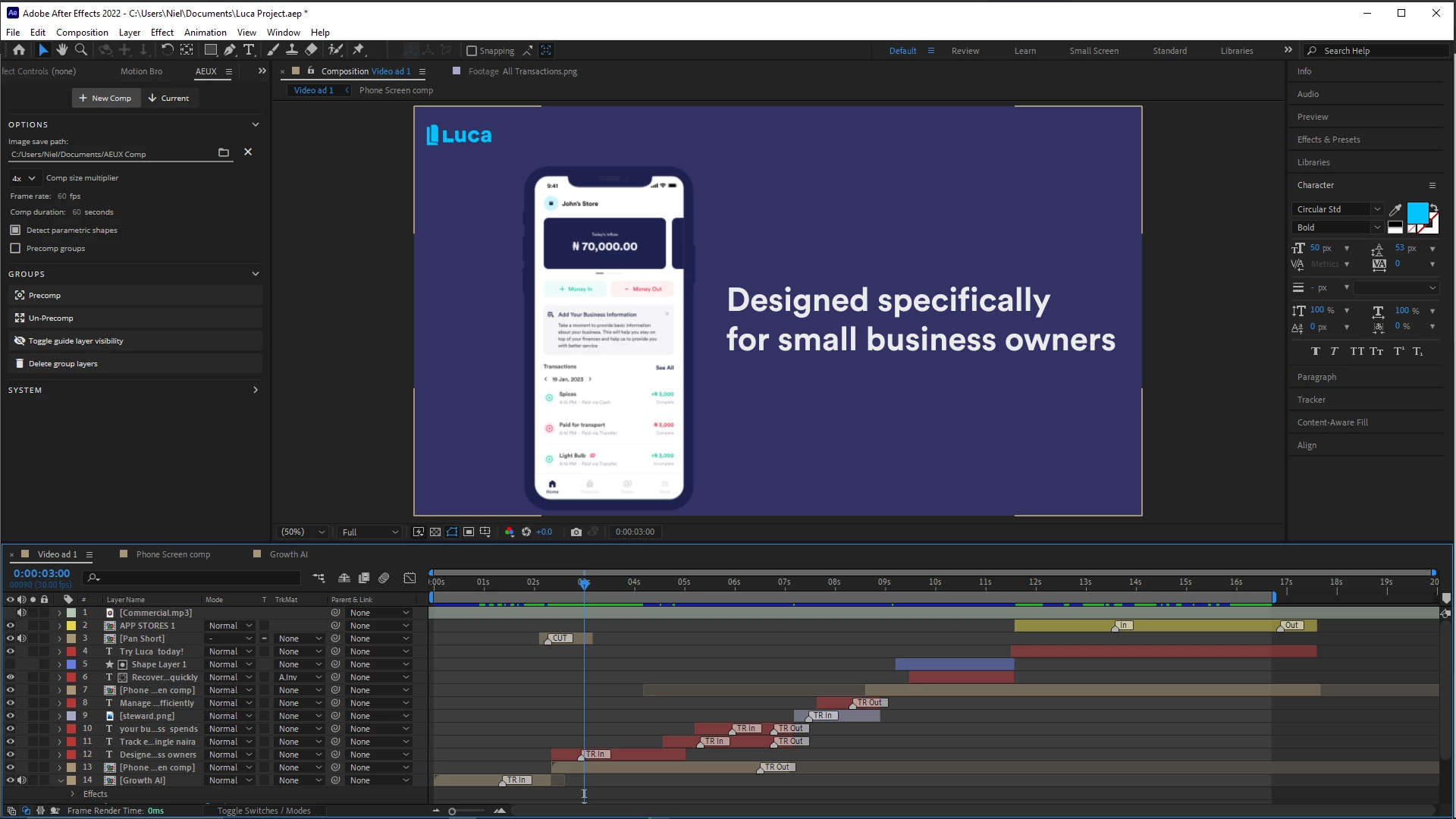Viewport: 1456px width, 819px height.
Task: Open the preview resolution Full dropdown
Action: coord(370,532)
